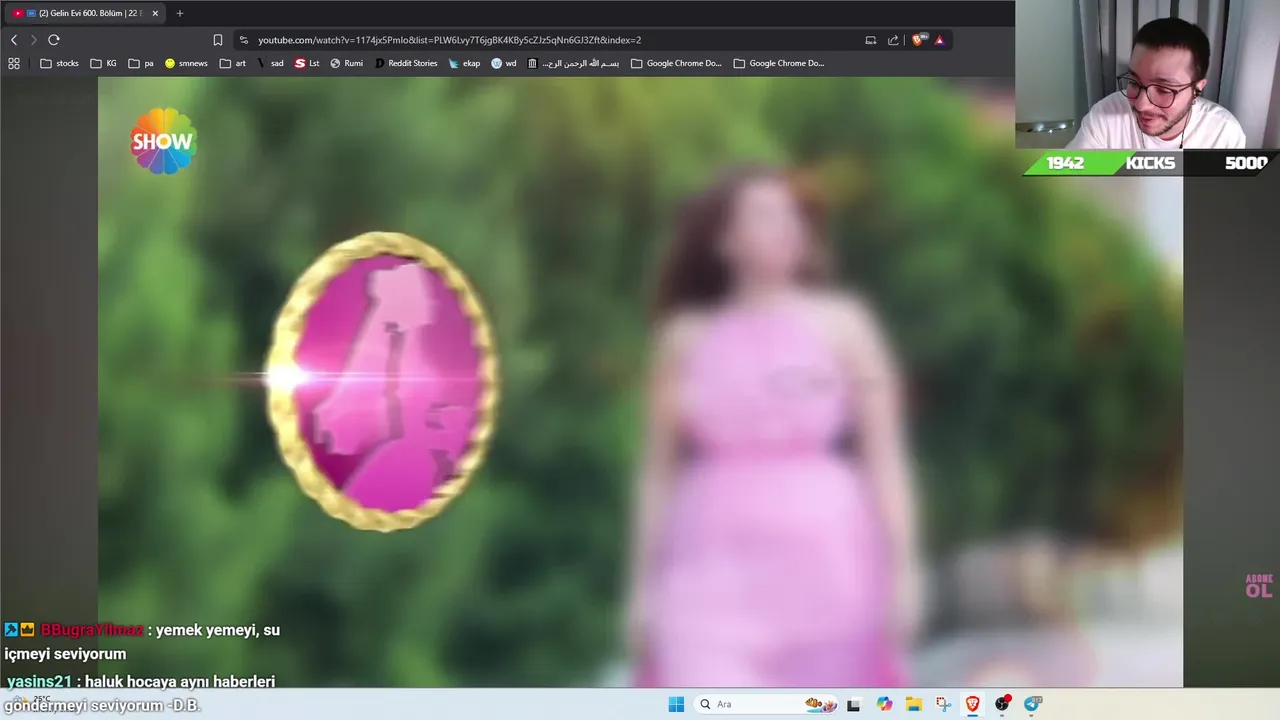Open the Lst bookmark
Image resolution: width=1280 pixels, height=720 pixels.
[307, 63]
